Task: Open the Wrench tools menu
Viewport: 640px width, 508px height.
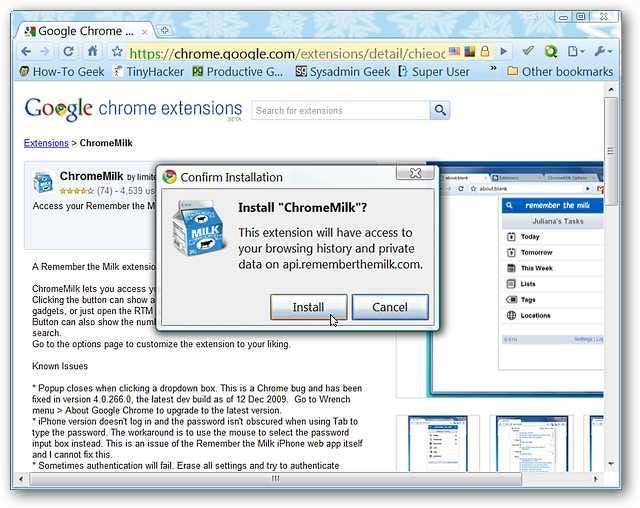Action: click(603, 51)
